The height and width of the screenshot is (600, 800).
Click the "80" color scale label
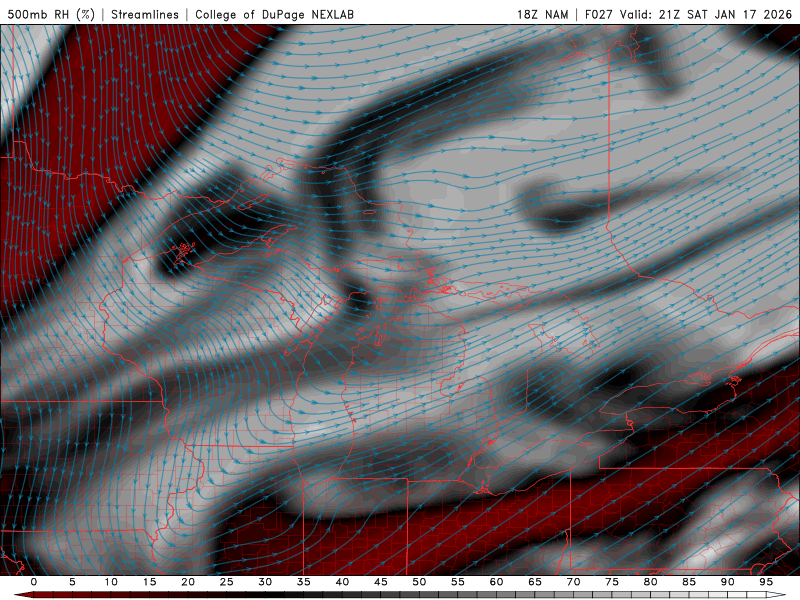651,582
